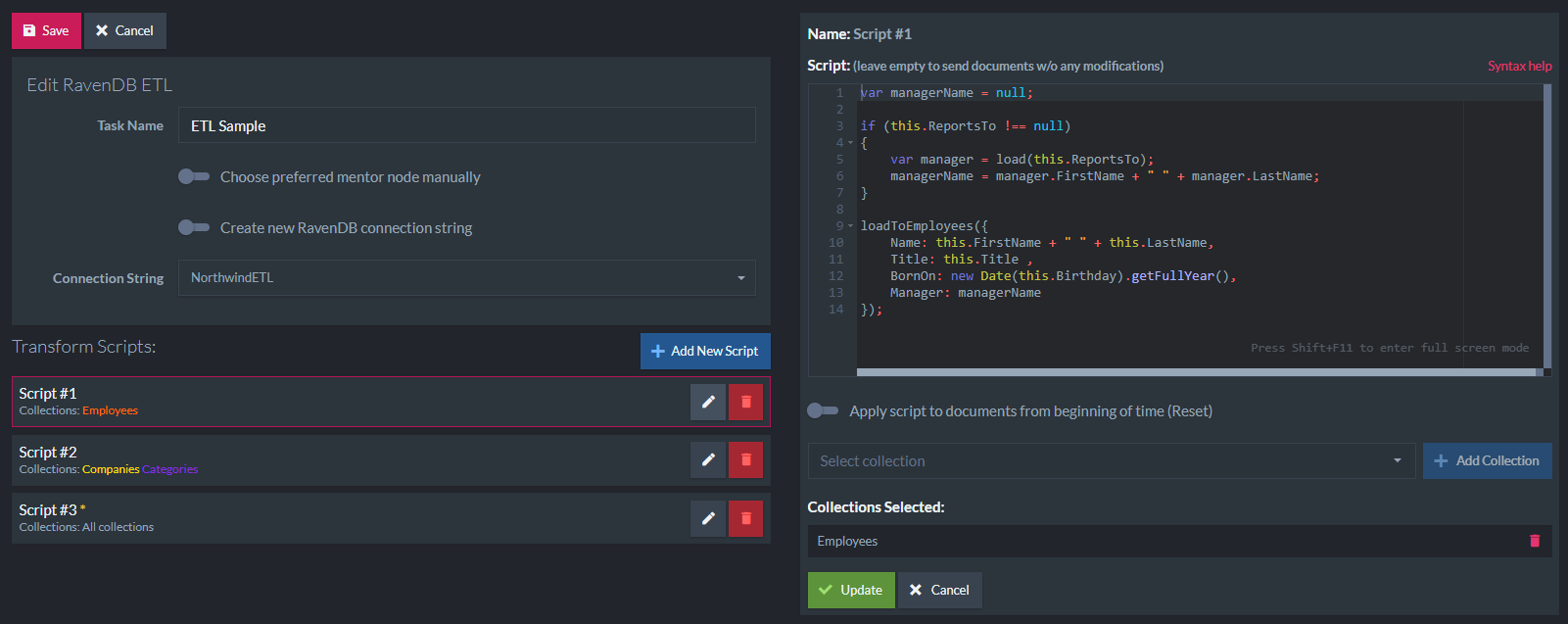Click Companies collection tag under Script #2
This screenshot has height=624, width=1568.
[111, 469]
